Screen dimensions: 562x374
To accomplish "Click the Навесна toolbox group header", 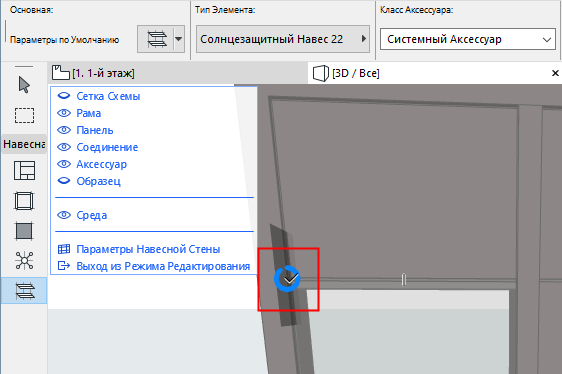I will pyautogui.click(x=24, y=144).
